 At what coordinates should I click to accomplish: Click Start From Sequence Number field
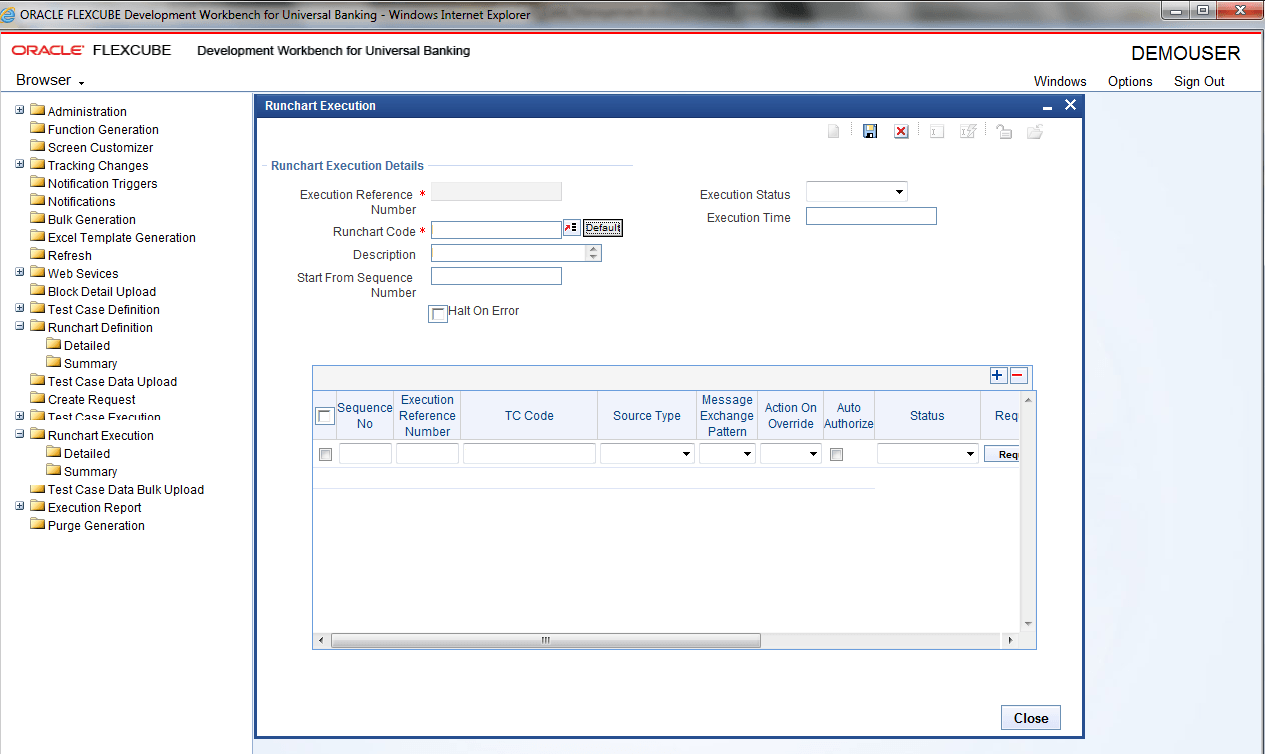496,276
